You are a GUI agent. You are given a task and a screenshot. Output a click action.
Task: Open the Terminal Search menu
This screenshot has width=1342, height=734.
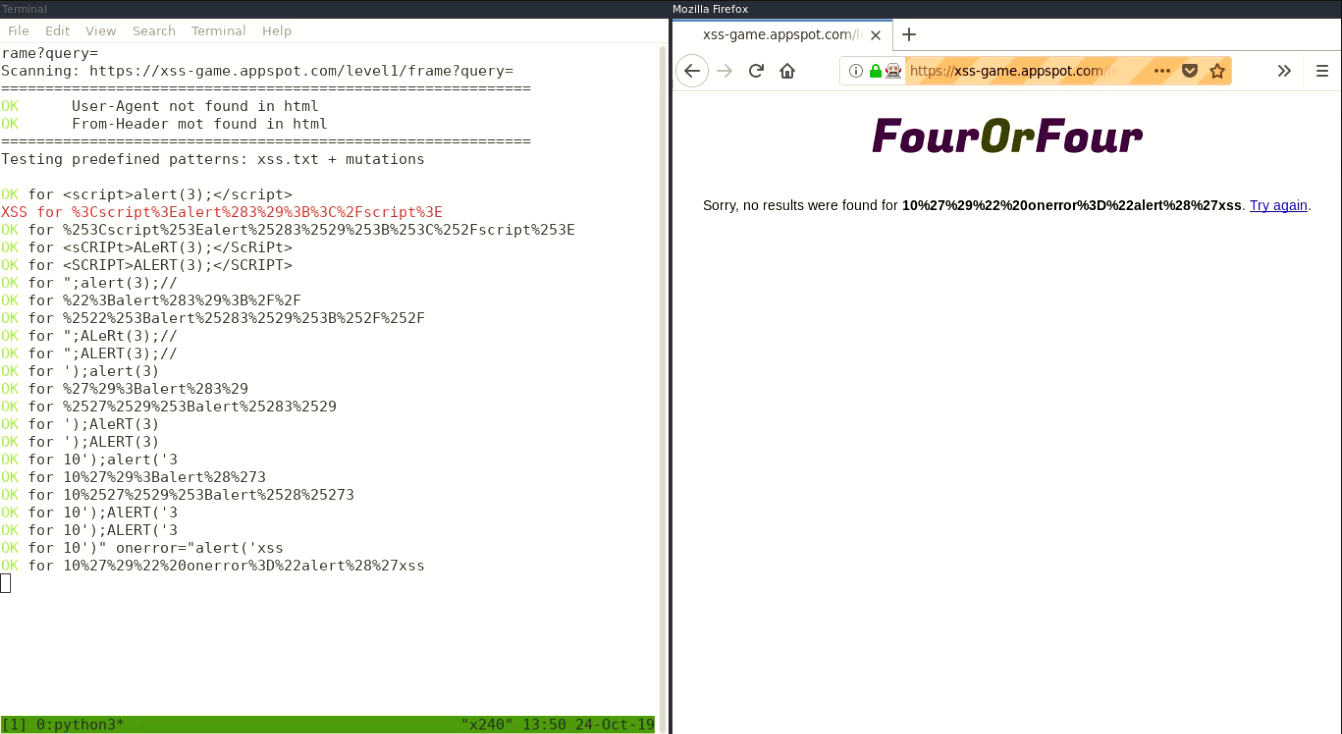point(154,31)
